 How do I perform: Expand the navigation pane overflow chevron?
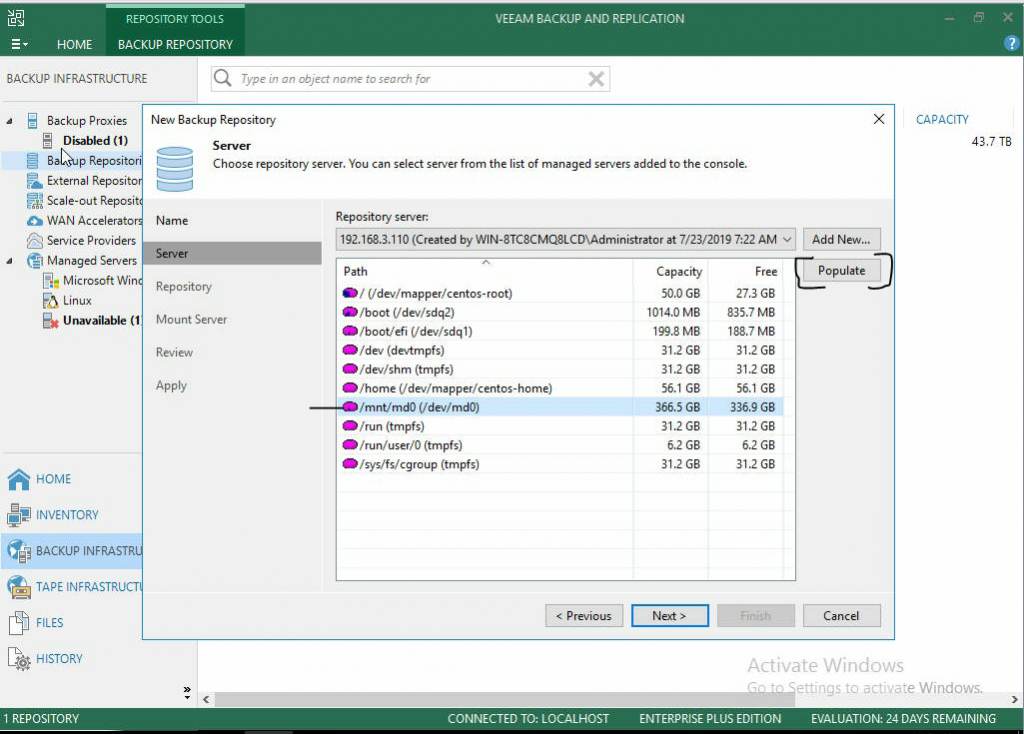[x=187, y=692]
